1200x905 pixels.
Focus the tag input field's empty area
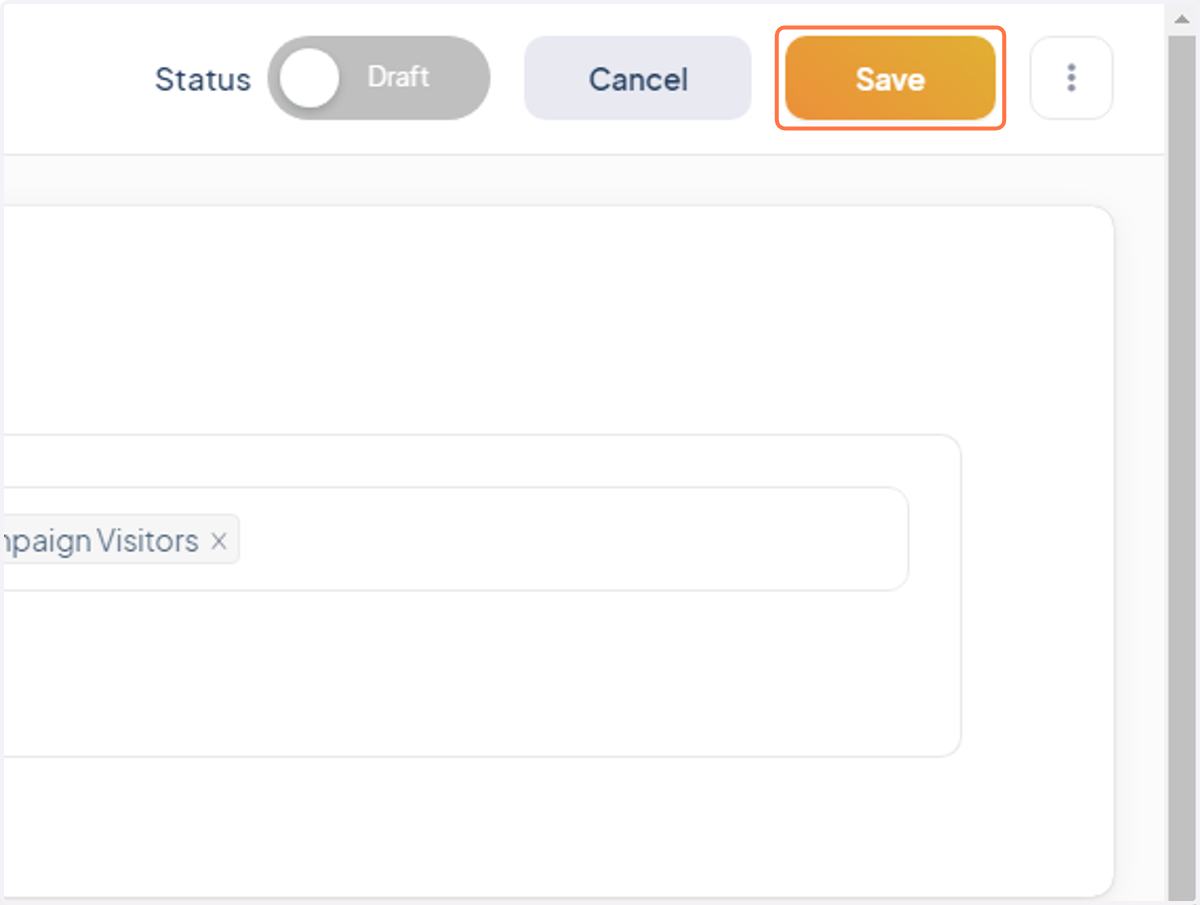pos(570,540)
